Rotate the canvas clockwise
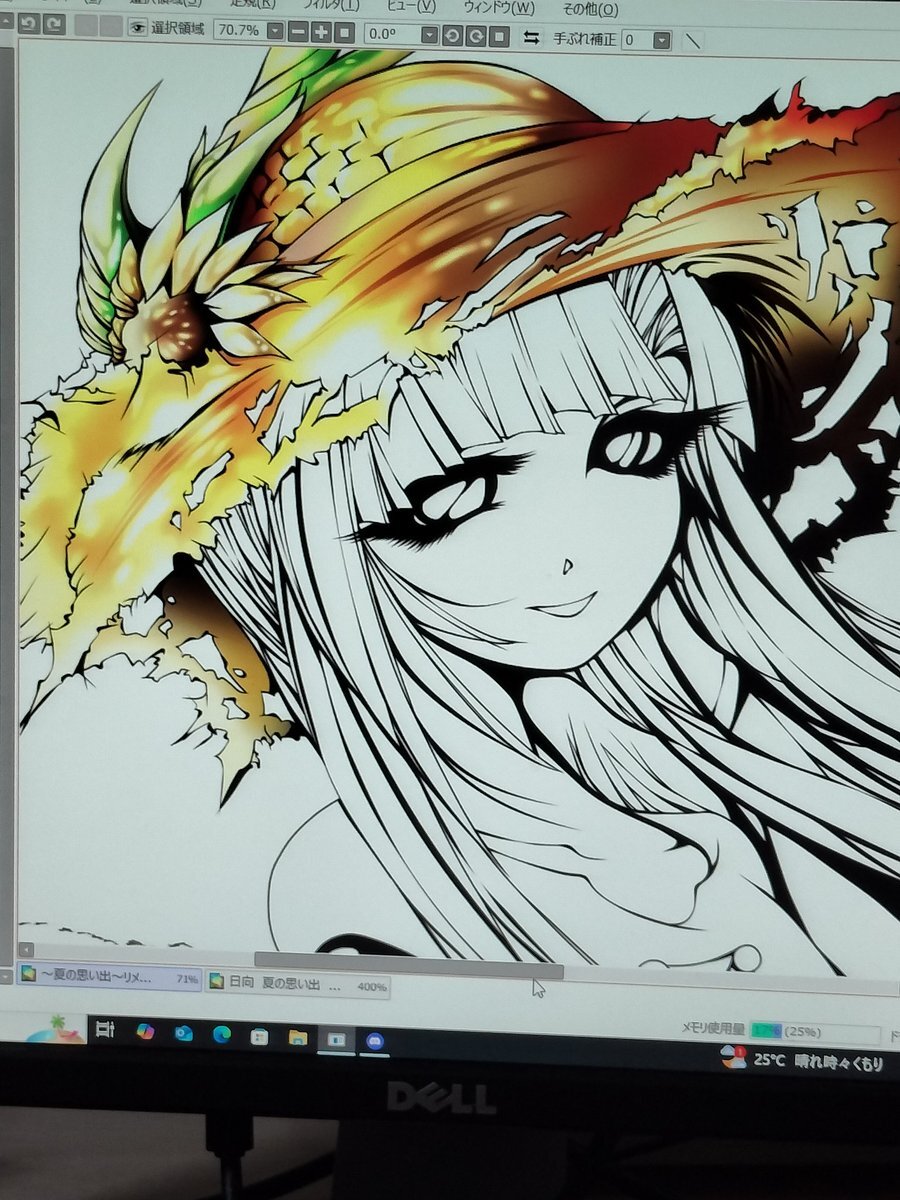Viewport: 900px width, 1200px height. (x=476, y=37)
